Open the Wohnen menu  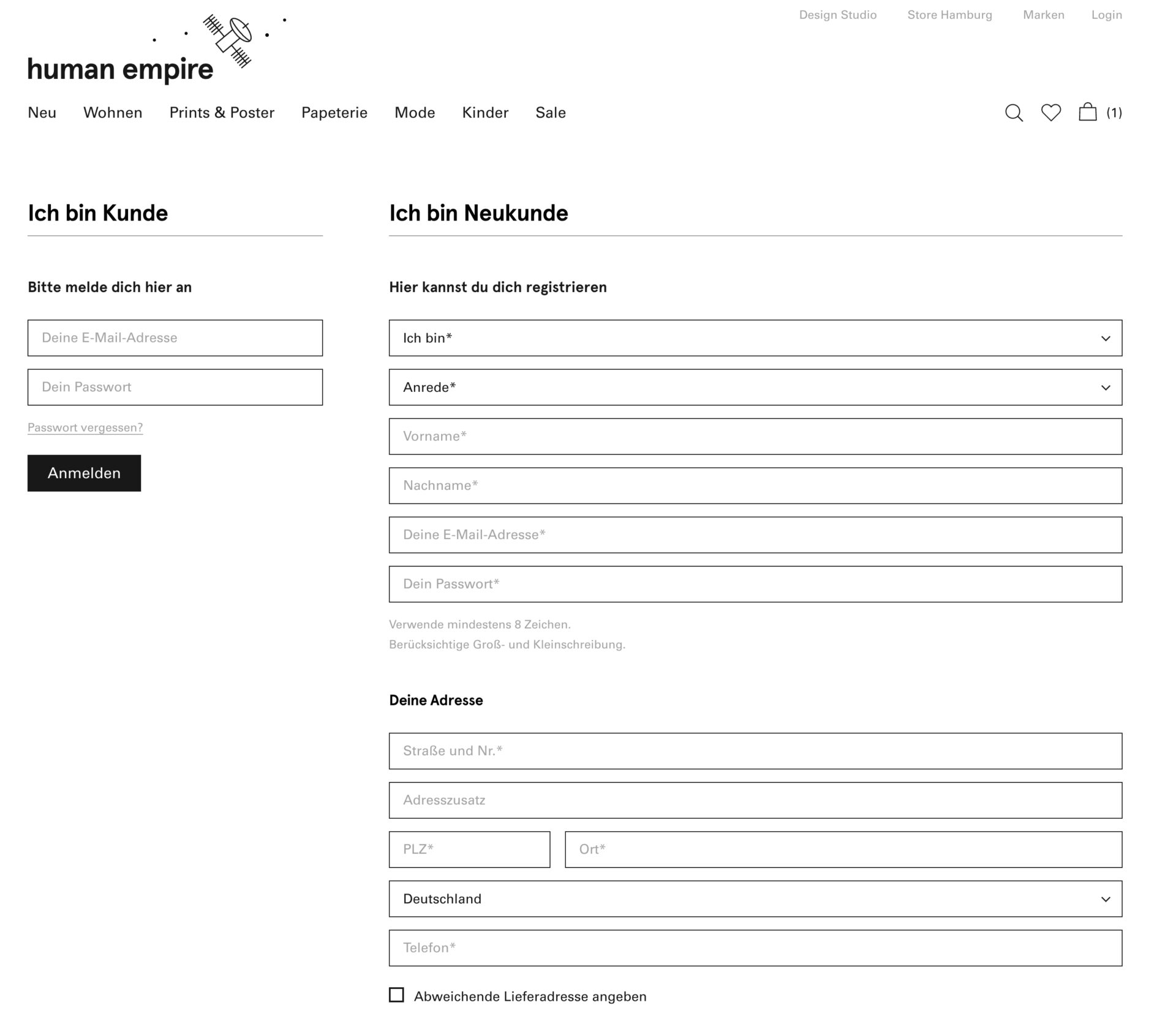[113, 113]
